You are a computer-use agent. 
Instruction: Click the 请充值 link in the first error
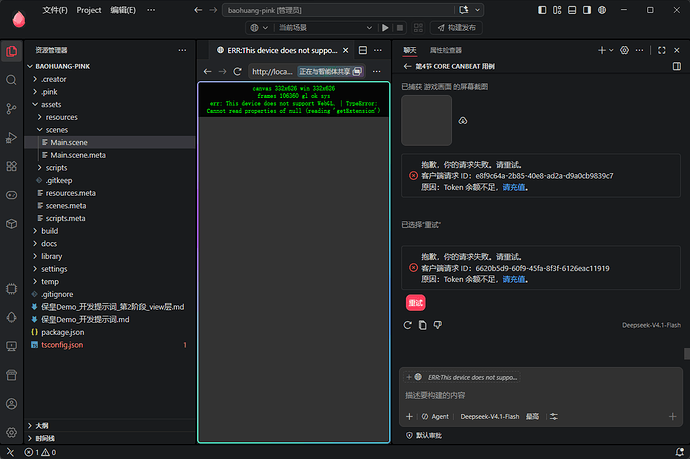pos(514,187)
